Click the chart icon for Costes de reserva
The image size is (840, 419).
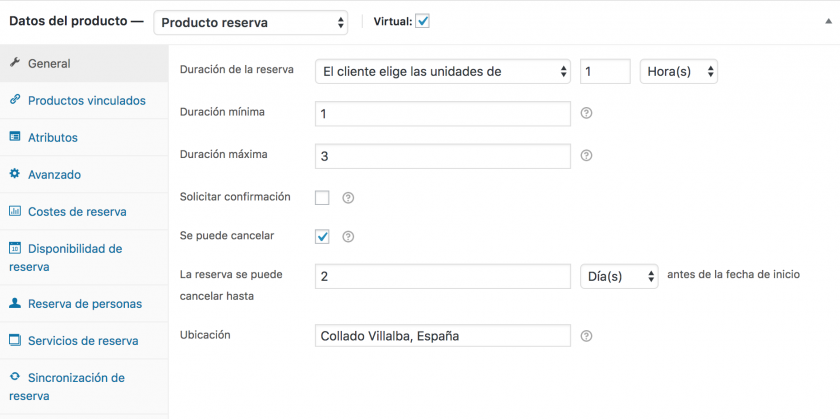(15, 211)
